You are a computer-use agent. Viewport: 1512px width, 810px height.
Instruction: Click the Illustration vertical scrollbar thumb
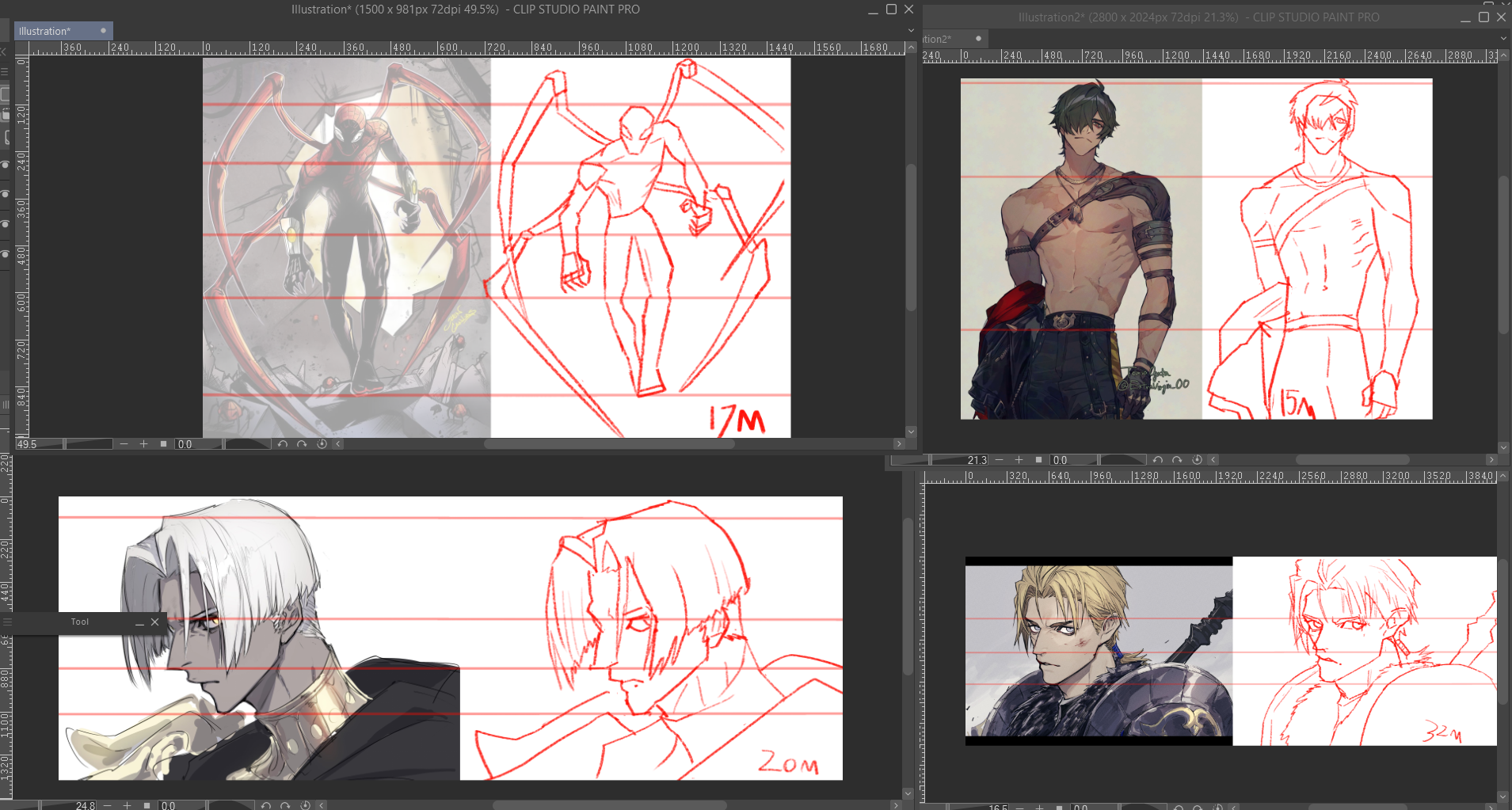click(911, 238)
